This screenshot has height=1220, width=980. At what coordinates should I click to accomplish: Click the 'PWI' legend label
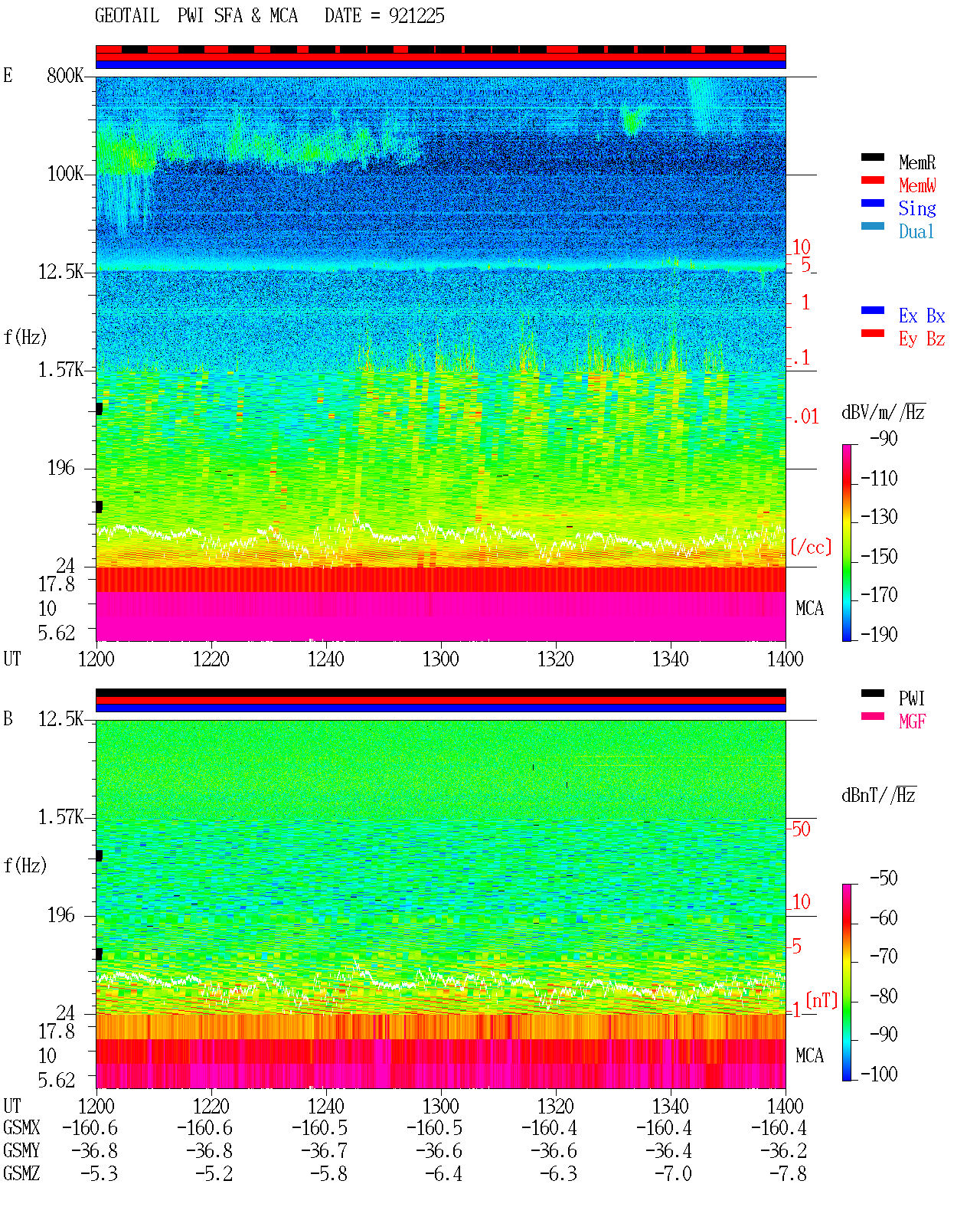912,698
